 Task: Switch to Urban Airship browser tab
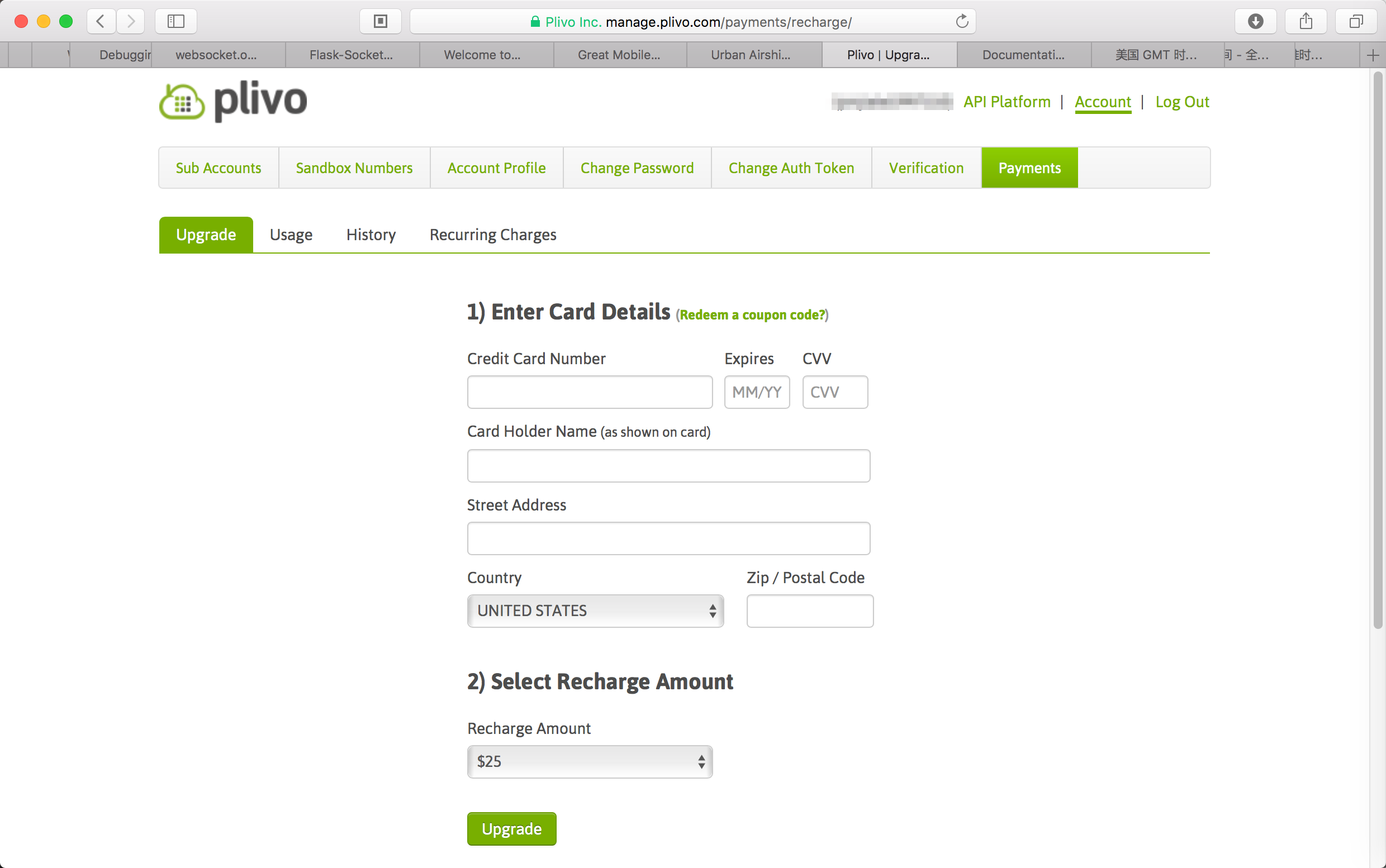(x=750, y=55)
